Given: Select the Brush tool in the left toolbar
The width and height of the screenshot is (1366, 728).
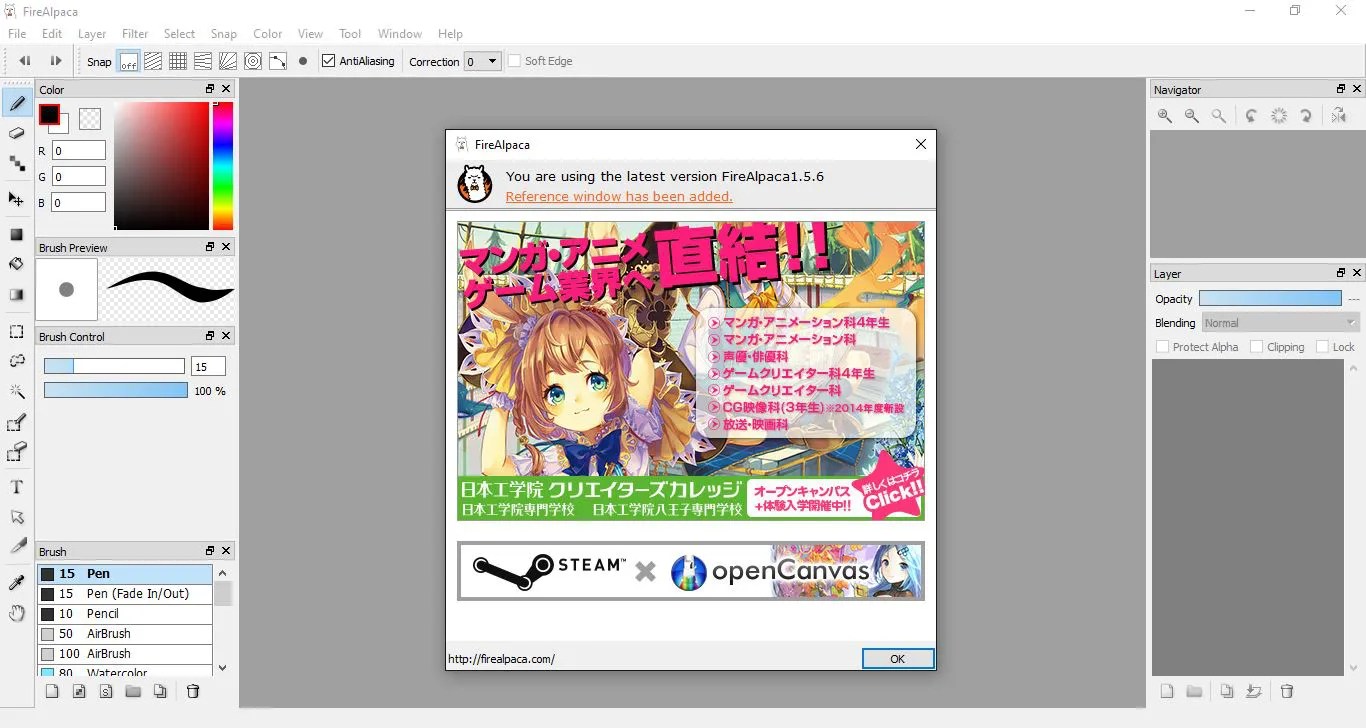Looking at the screenshot, I should click(17, 102).
